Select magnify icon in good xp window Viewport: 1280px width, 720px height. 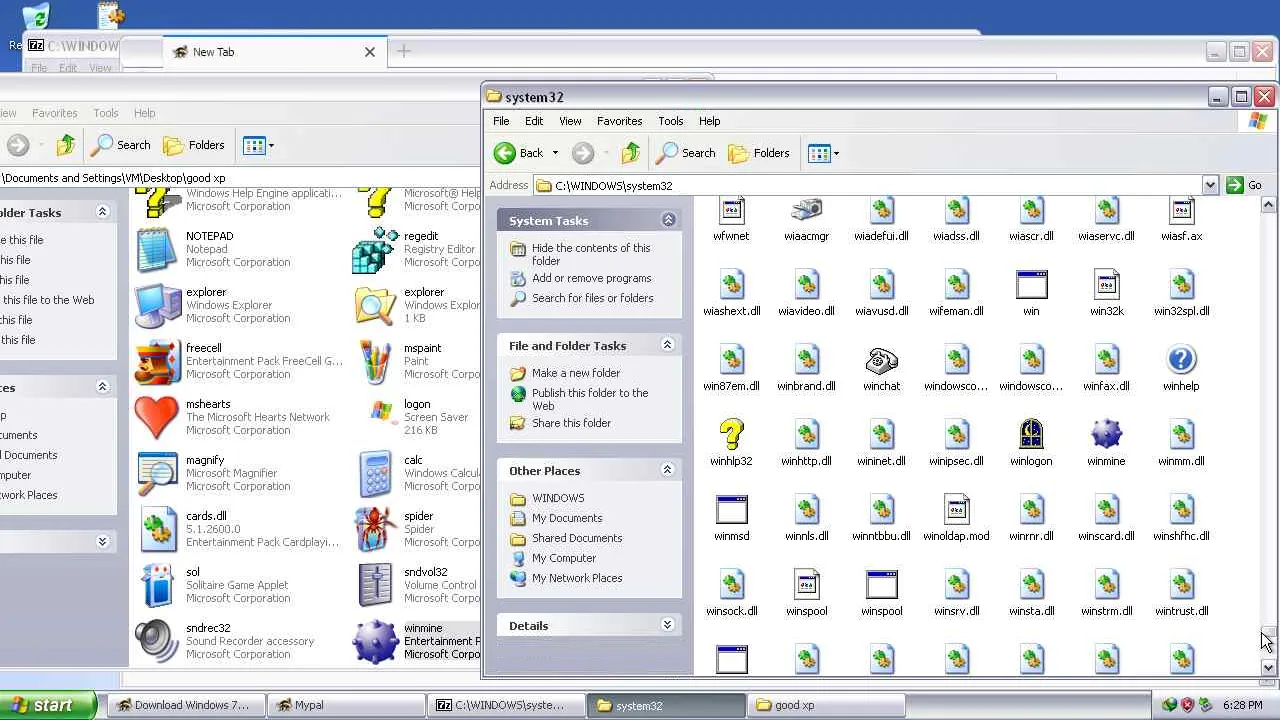(x=157, y=474)
